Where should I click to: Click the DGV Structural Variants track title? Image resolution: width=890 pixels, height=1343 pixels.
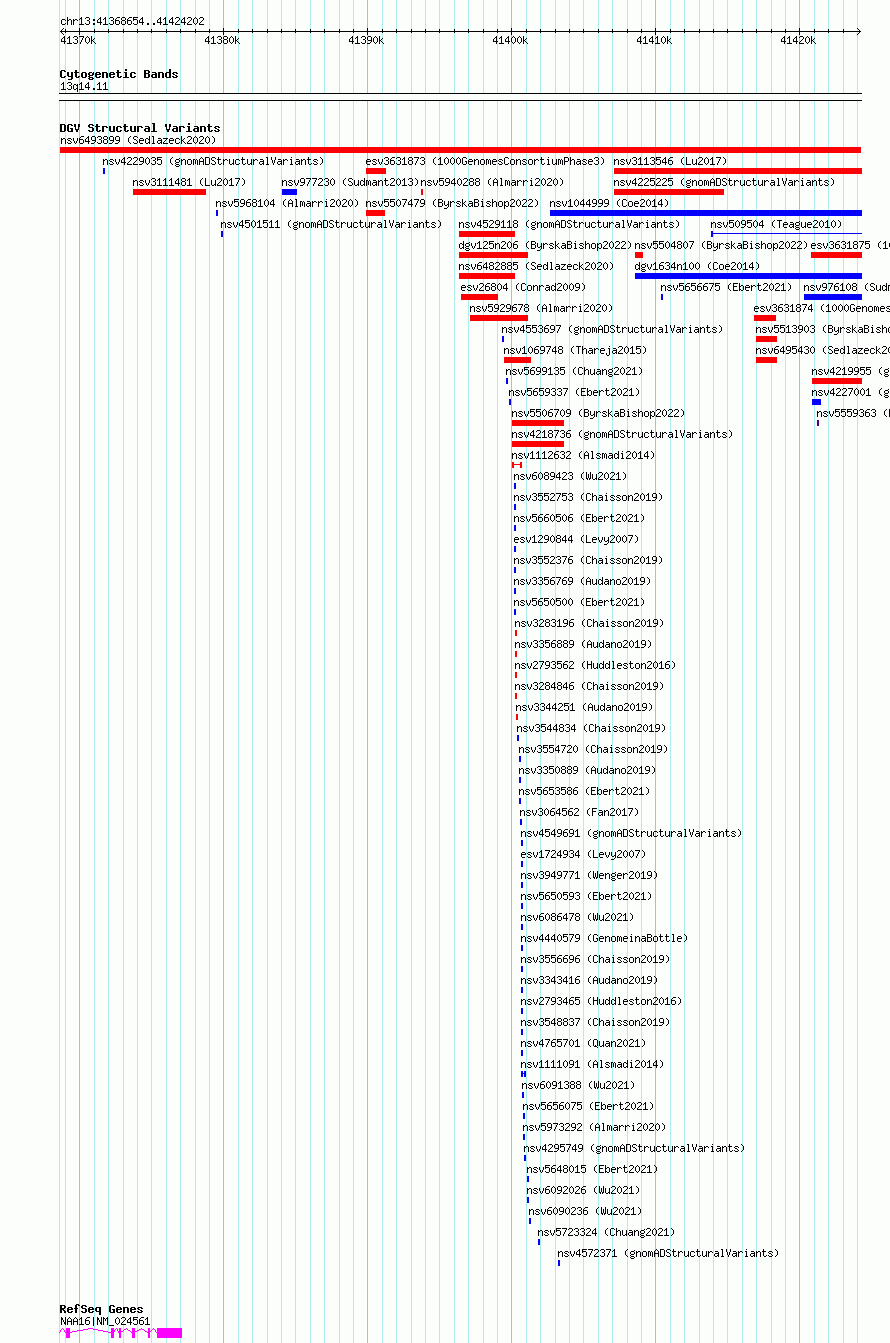click(x=140, y=128)
